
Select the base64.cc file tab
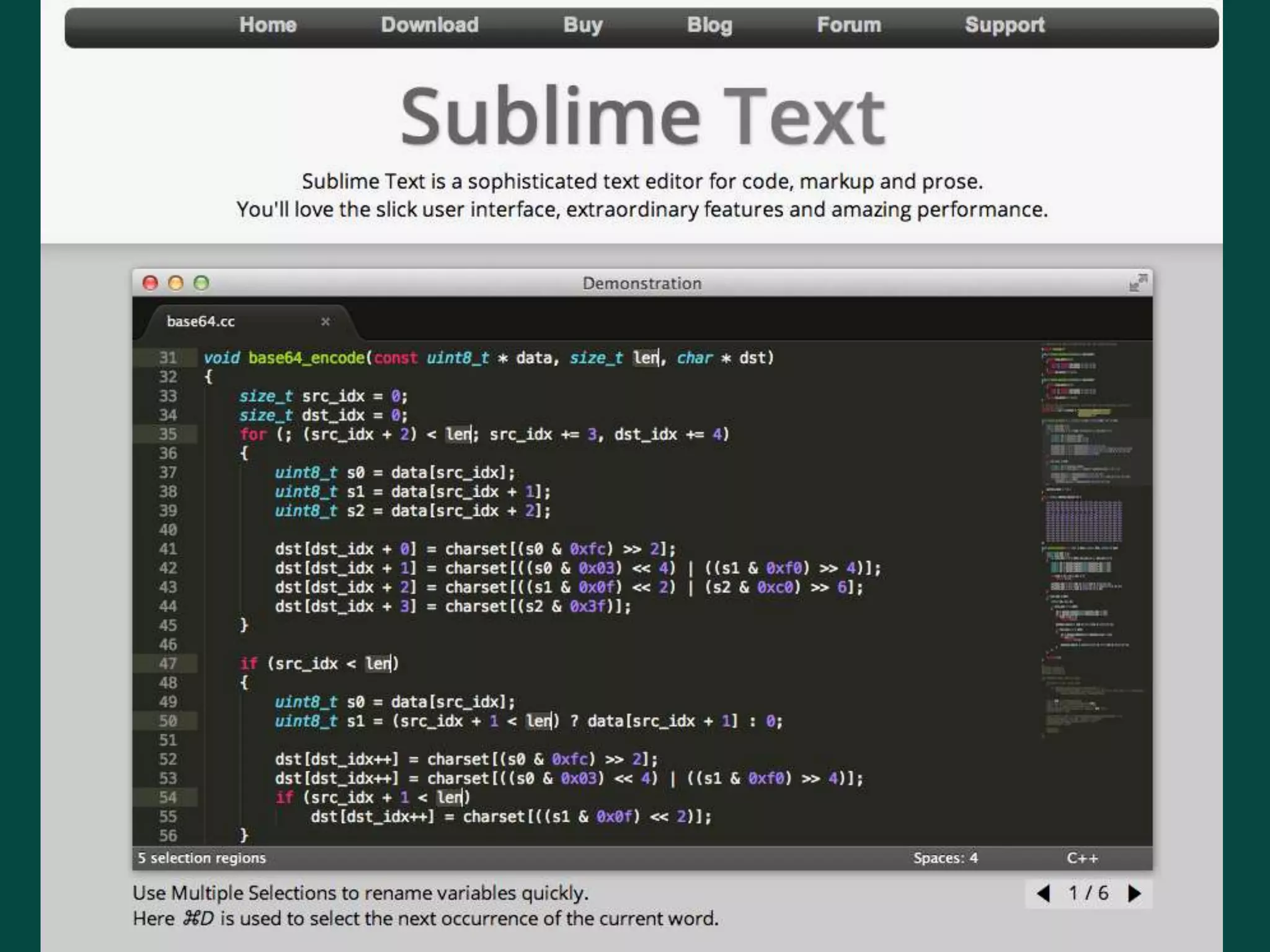pos(201,321)
